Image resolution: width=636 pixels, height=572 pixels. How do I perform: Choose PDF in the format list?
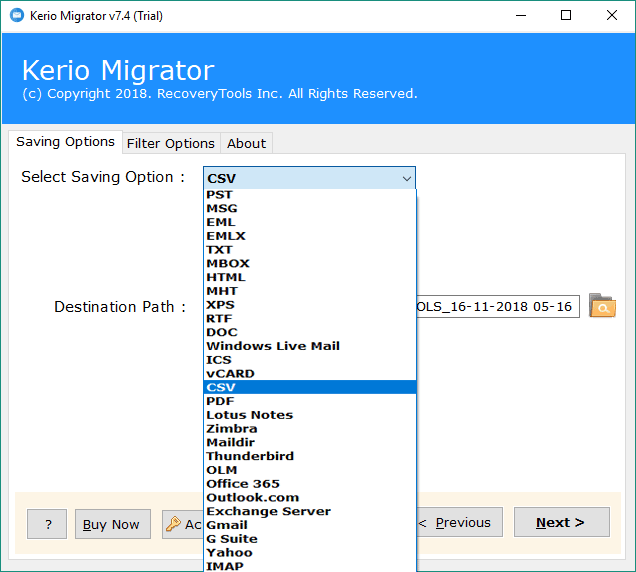coord(310,401)
